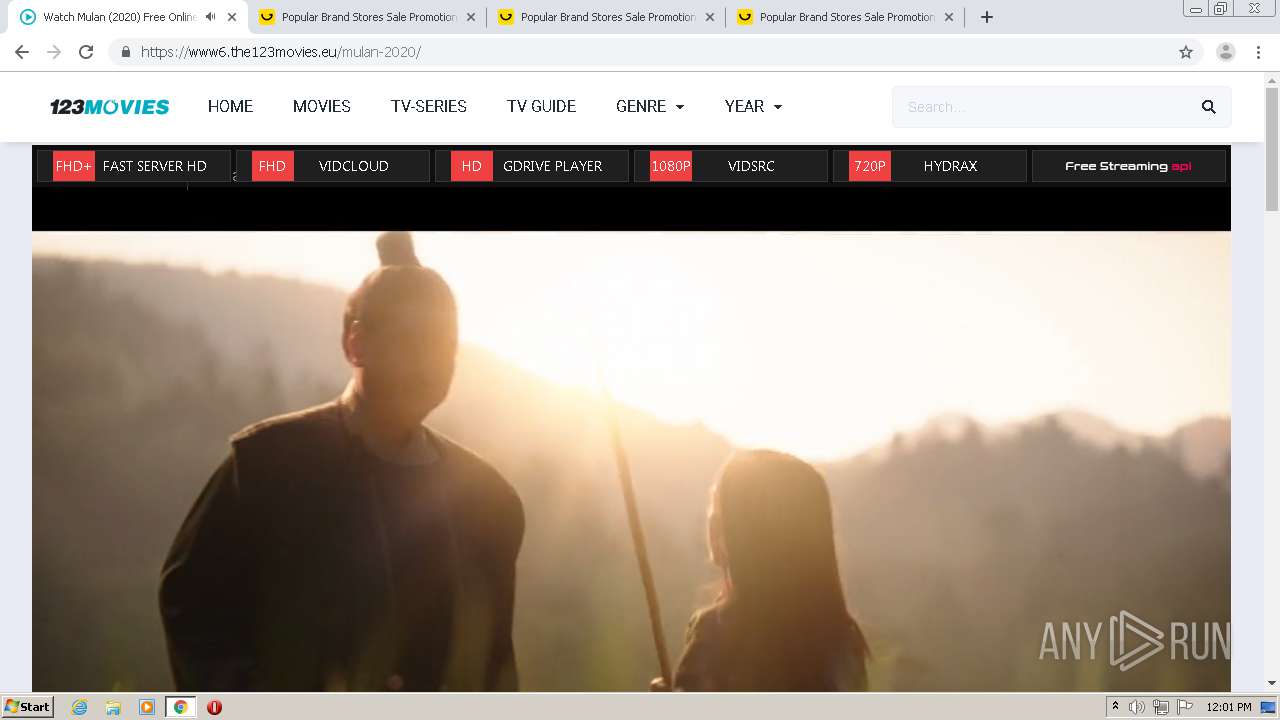Close the Watch Mulan (2020) tab
This screenshot has width=1280, height=720.
coord(232,17)
